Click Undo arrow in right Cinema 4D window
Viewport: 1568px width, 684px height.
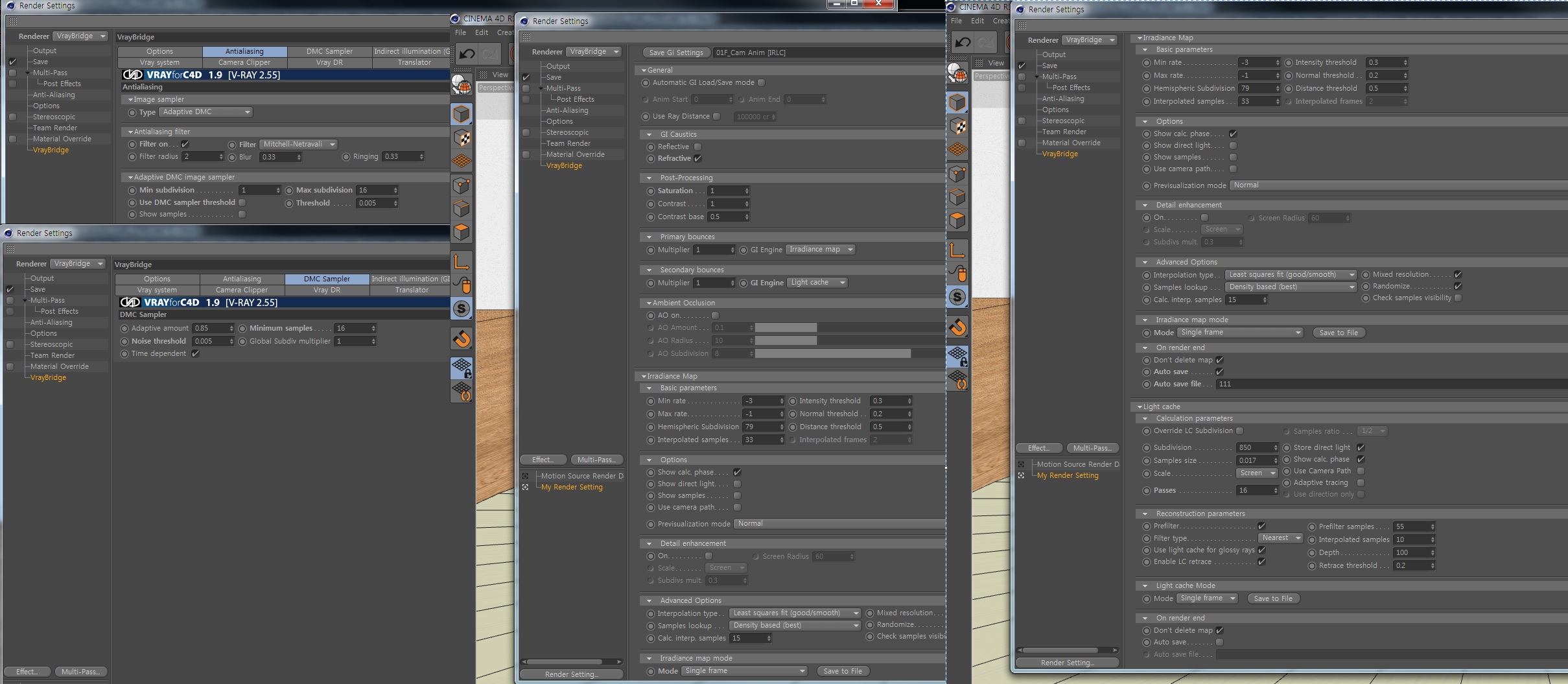coord(963,42)
